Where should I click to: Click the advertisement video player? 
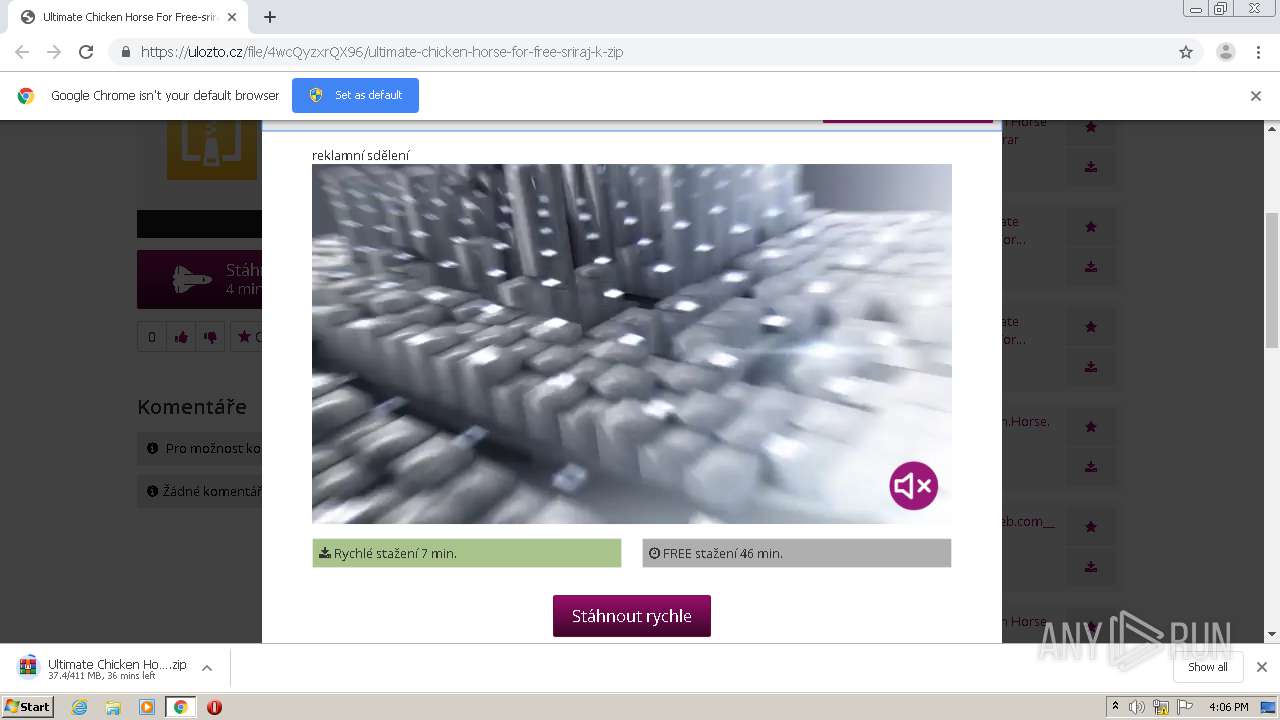click(x=632, y=344)
